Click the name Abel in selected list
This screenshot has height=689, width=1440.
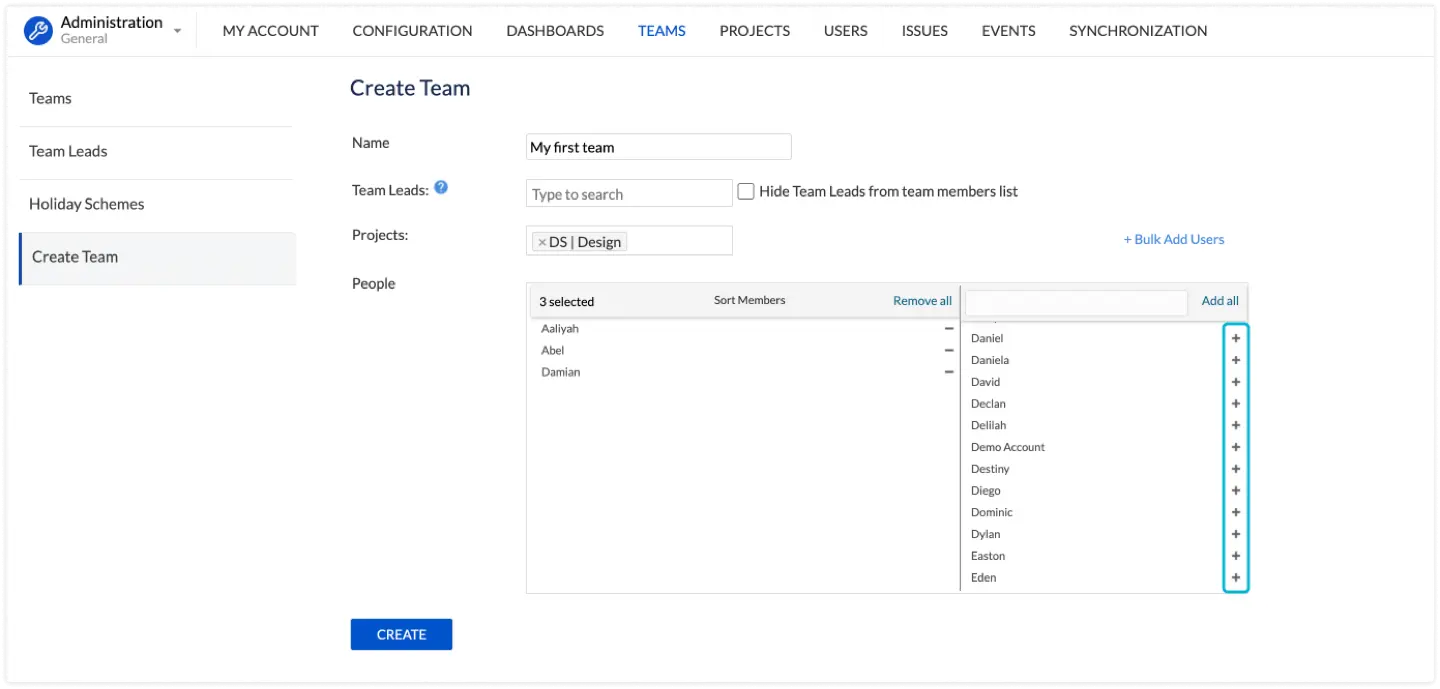[553, 351]
